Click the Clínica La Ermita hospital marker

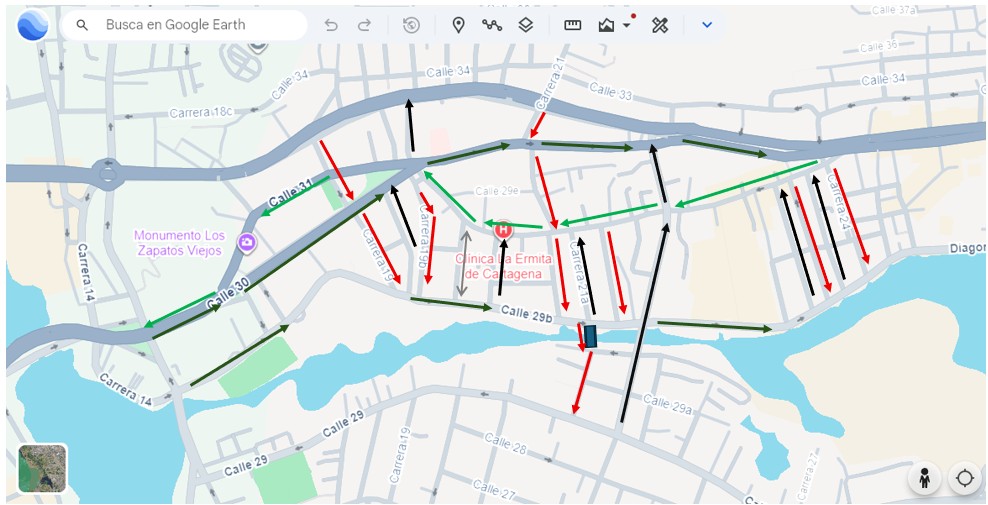503,229
